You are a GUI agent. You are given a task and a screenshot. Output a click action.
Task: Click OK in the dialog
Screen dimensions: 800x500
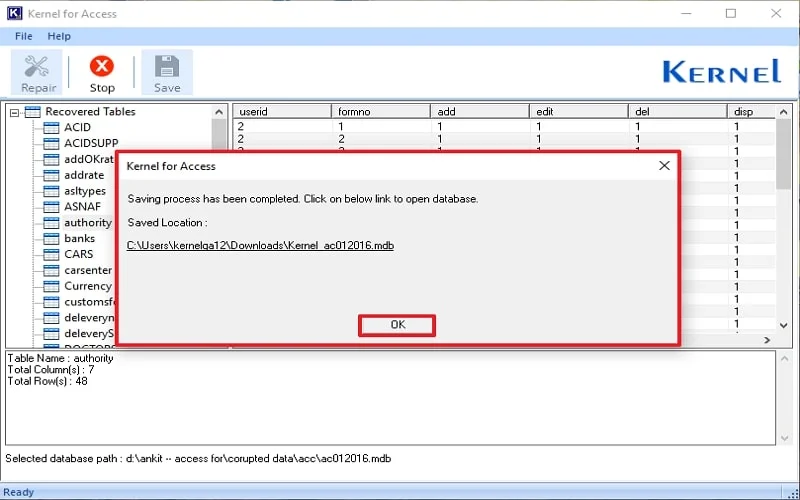tap(397, 325)
